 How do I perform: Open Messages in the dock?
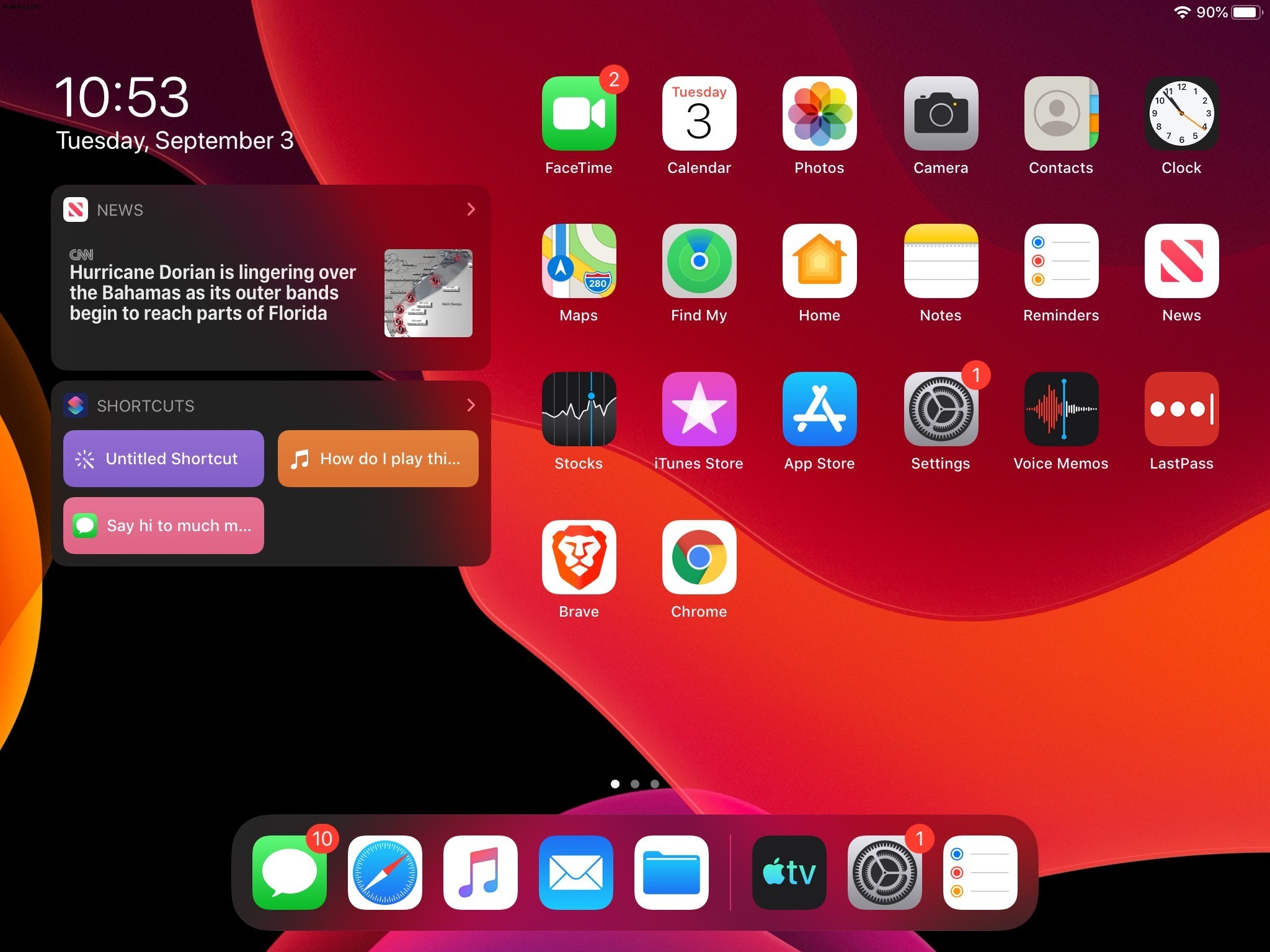pos(289,873)
